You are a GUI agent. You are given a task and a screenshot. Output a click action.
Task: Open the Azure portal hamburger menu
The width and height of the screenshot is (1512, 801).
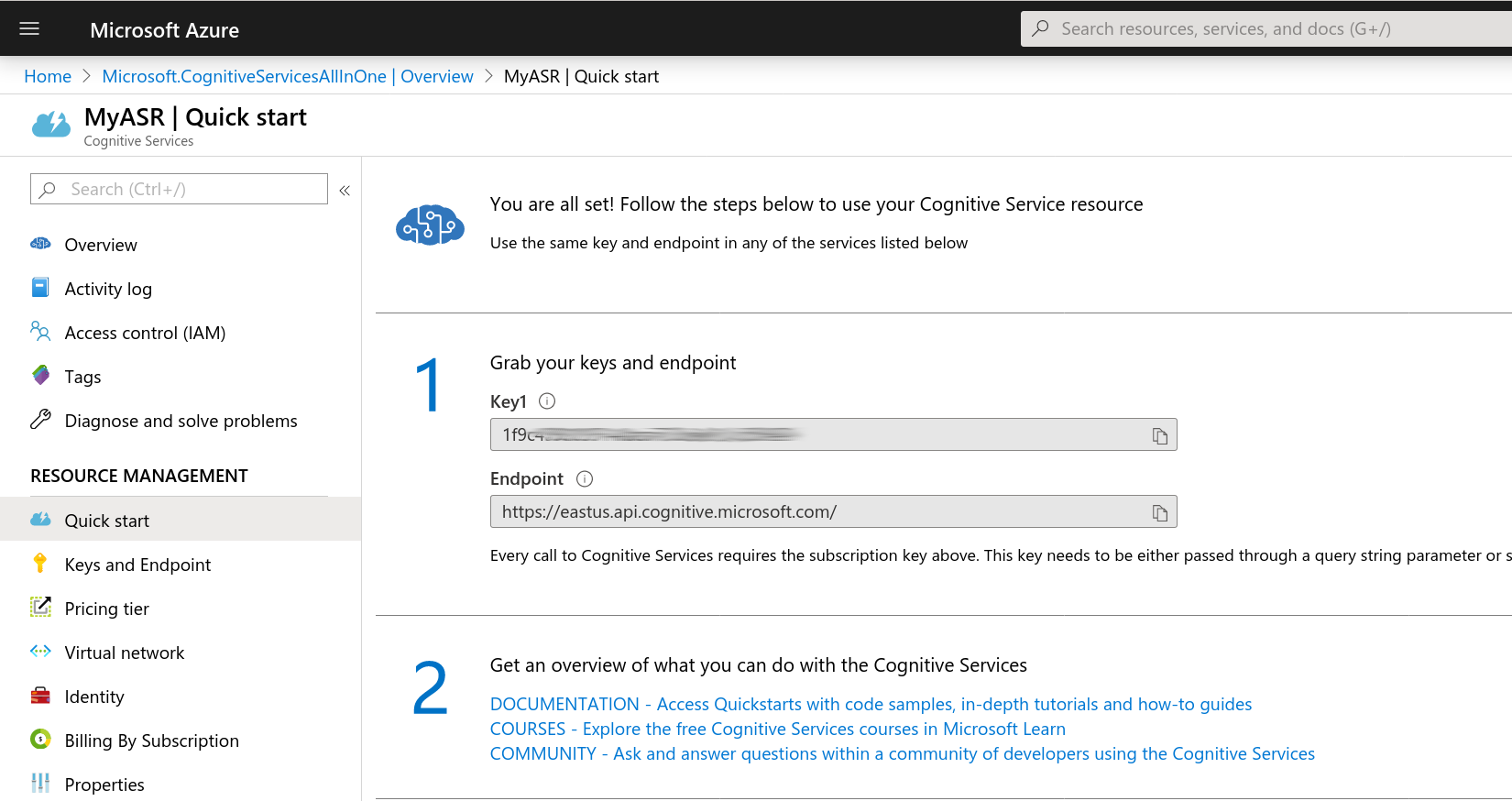click(x=29, y=28)
